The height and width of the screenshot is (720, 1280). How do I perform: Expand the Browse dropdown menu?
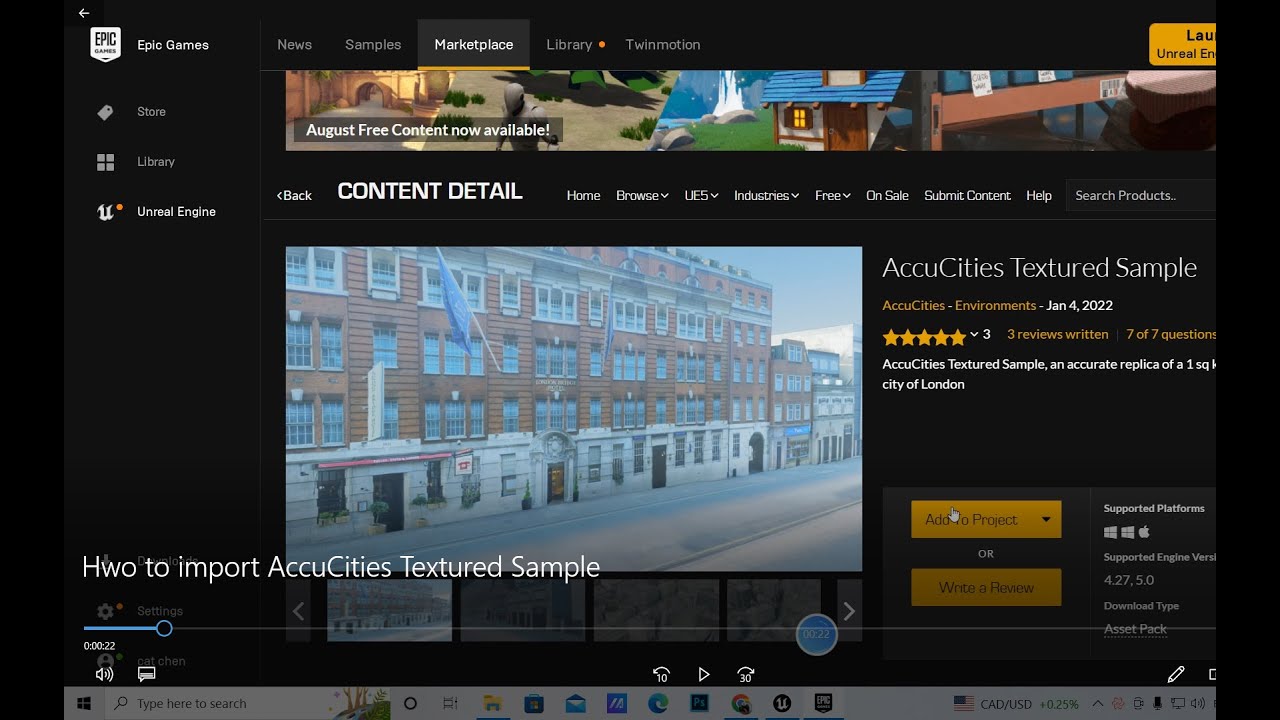(x=642, y=196)
